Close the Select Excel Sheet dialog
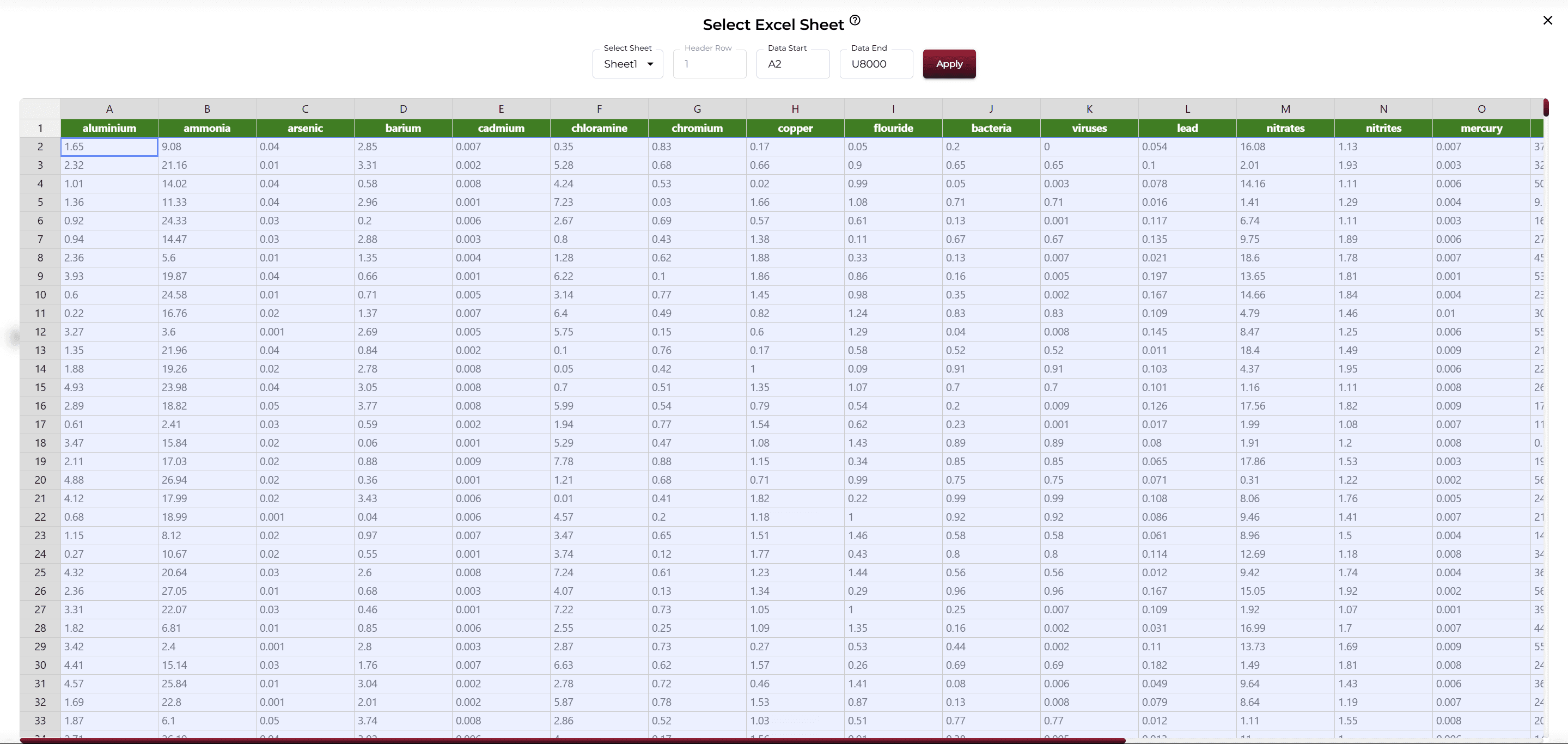The image size is (1568, 744). tap(1548, 21)
